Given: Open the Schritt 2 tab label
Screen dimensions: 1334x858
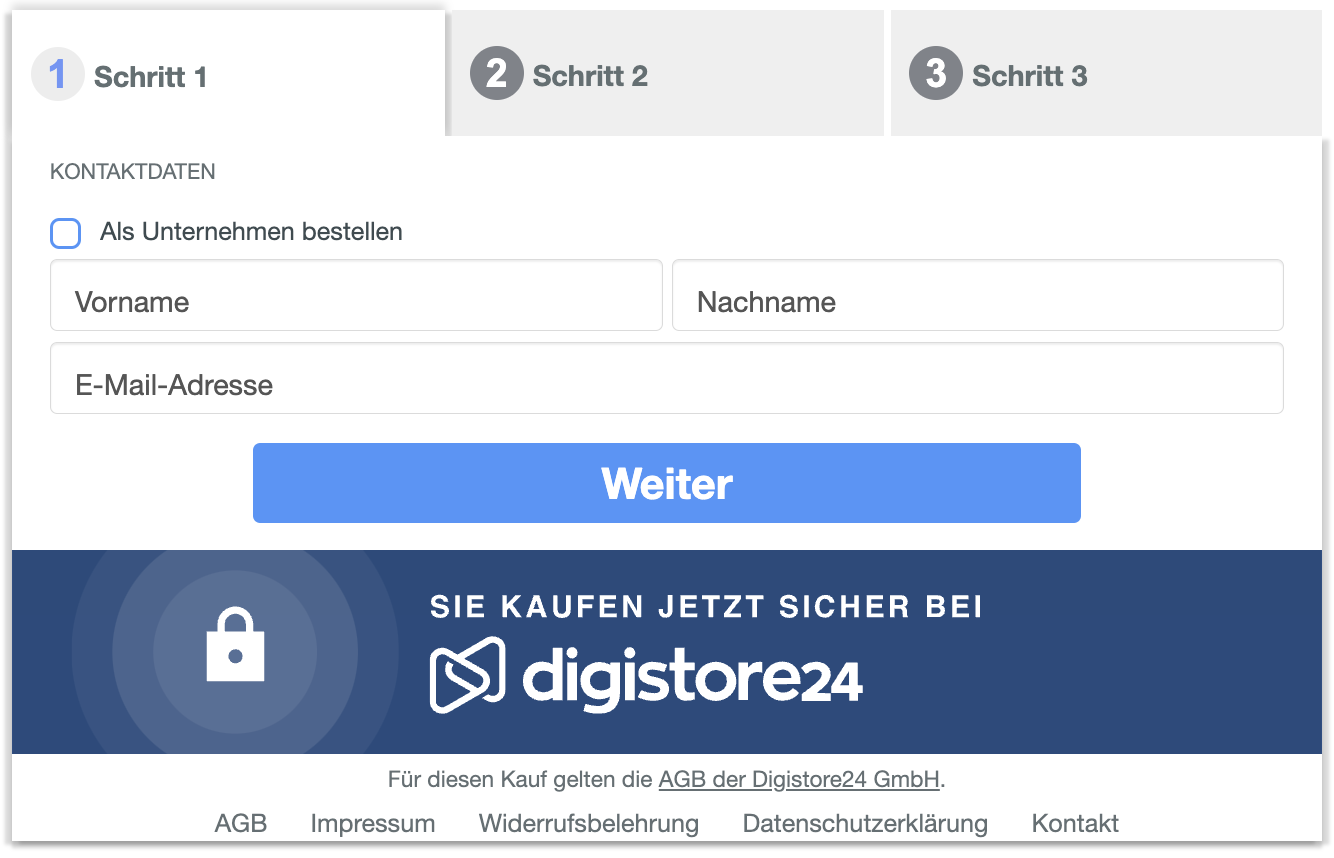Looking at the screenshot, I should 590,76.
